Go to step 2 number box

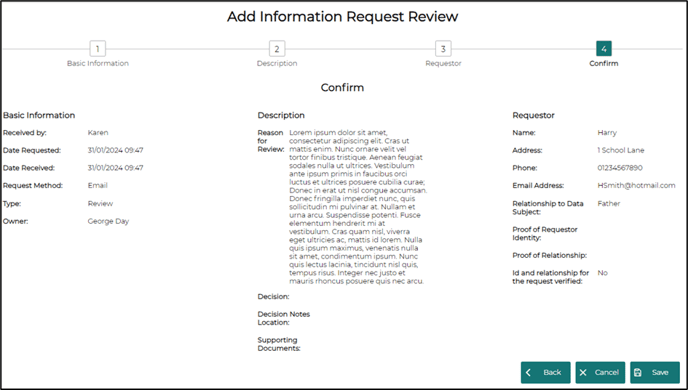point(276,49)
